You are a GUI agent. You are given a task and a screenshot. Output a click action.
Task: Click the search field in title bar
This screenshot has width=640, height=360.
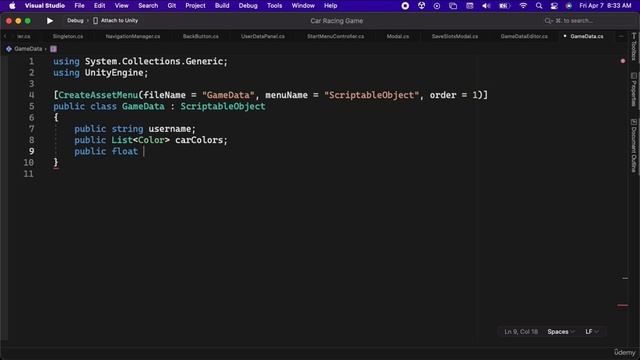click(x=569, y=20)
